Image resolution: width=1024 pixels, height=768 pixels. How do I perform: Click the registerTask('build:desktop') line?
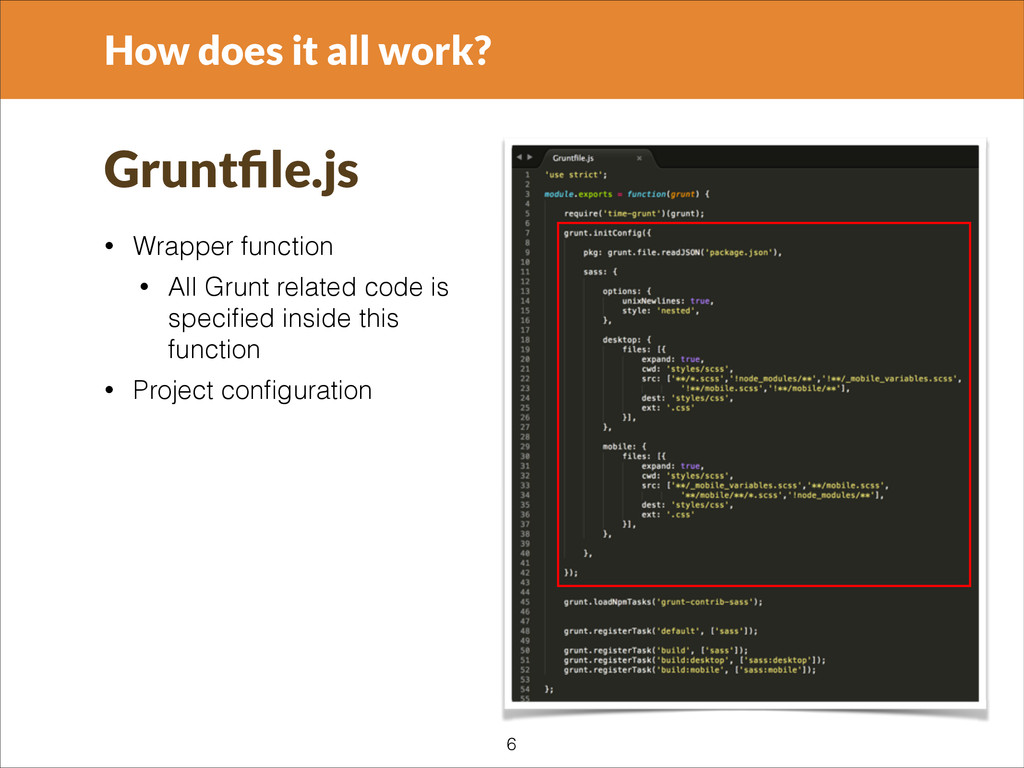click(x=695, y=660)
